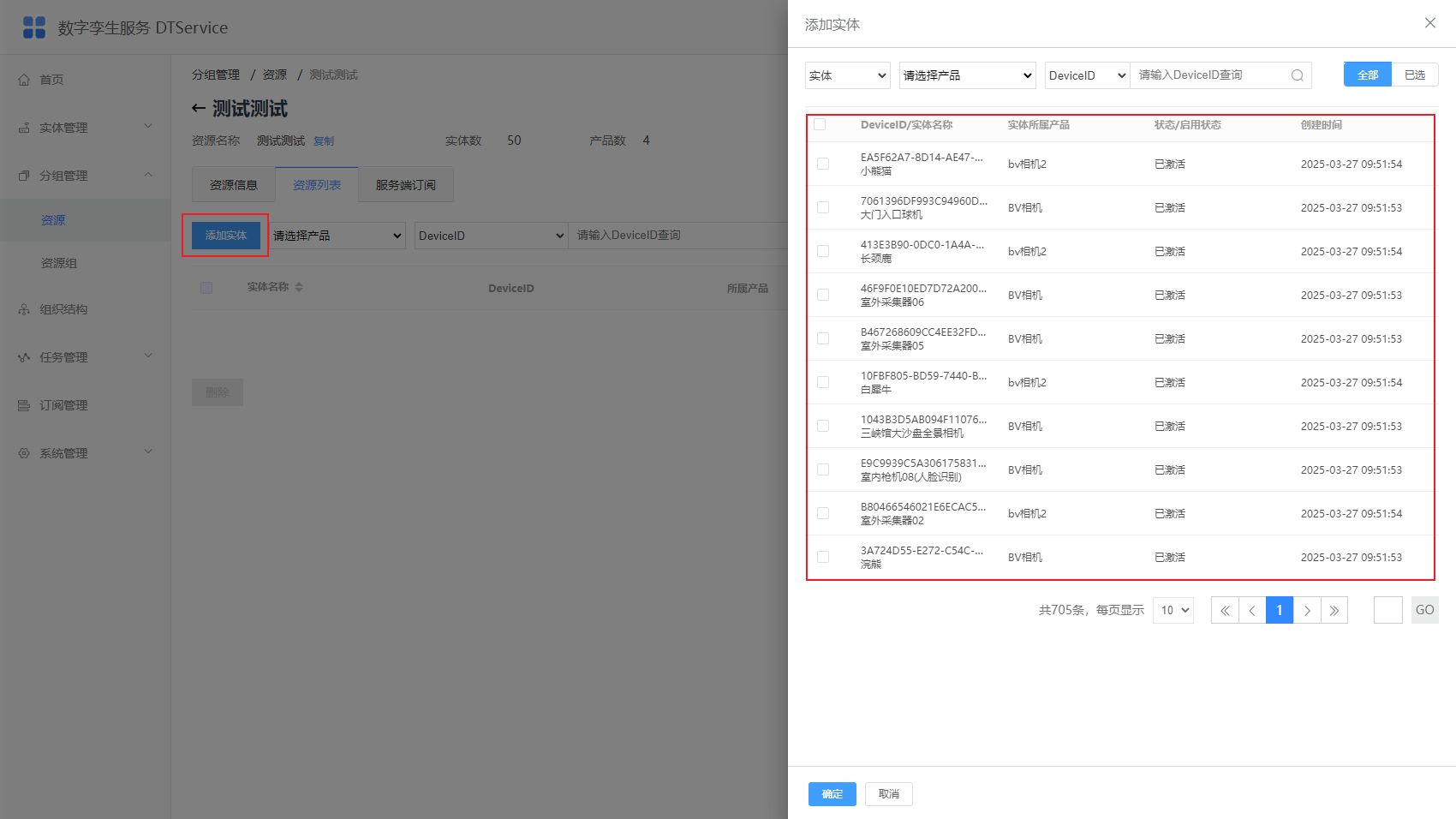The height and width of the screenshot is (819, 1456).
Task: Click the sort arrows next to 实体名称
Action: click(299, 287)
